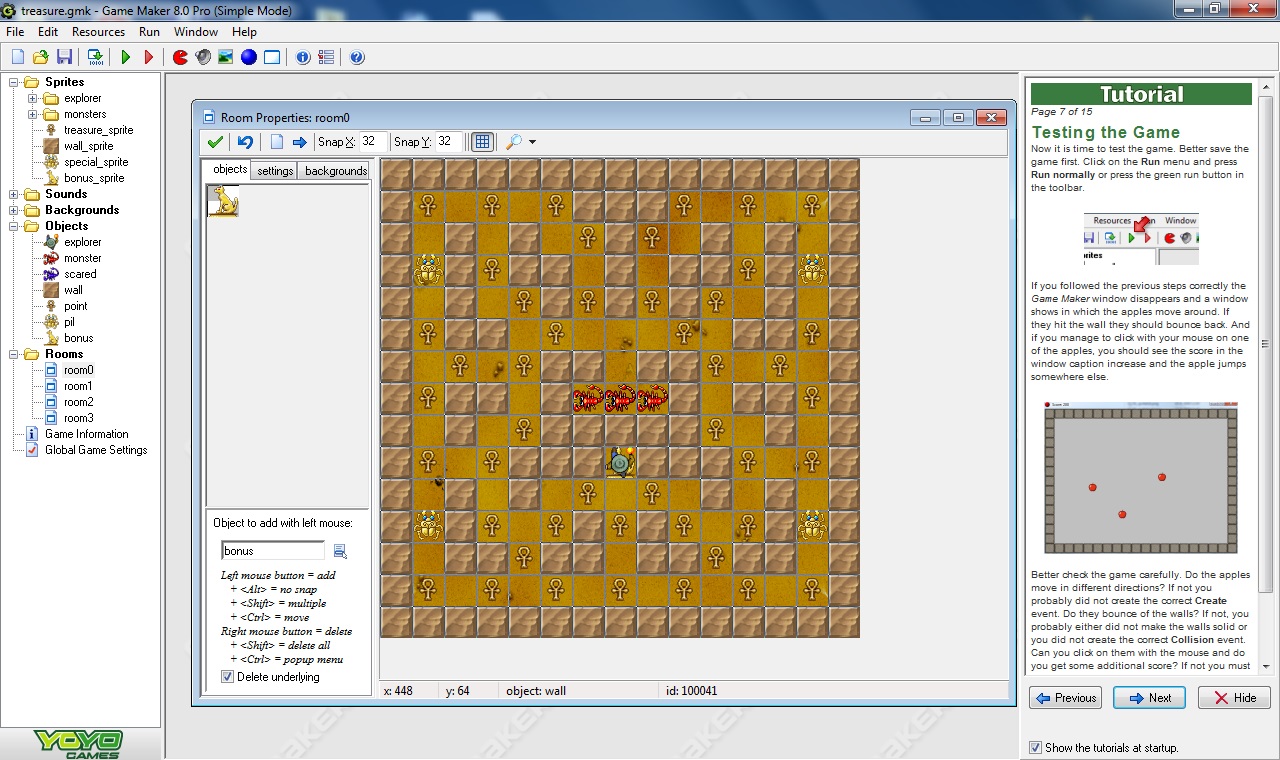Toggle the room grid display button
The image size is (1280, 760).
point(482,142)
